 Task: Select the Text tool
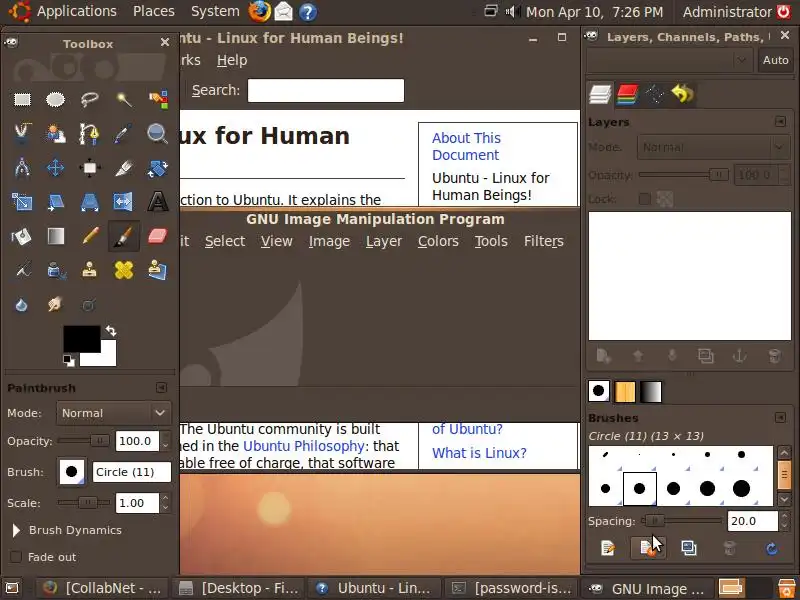158,202
